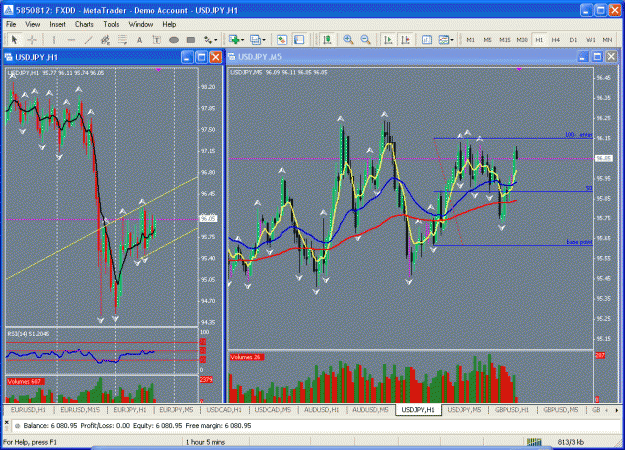Show the Market Watch window
The height and width of the screenshot is (450, 625).
[x=282, y=39]
